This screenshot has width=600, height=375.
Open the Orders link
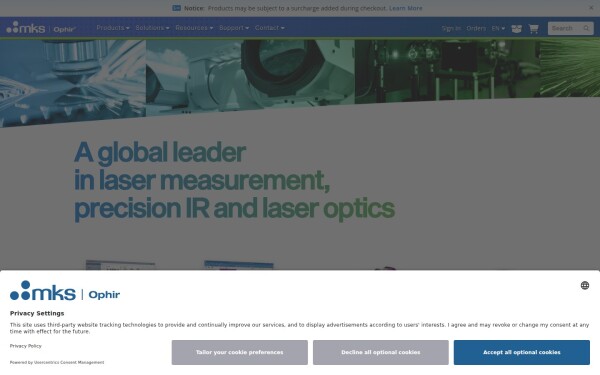tap(476, 28)
